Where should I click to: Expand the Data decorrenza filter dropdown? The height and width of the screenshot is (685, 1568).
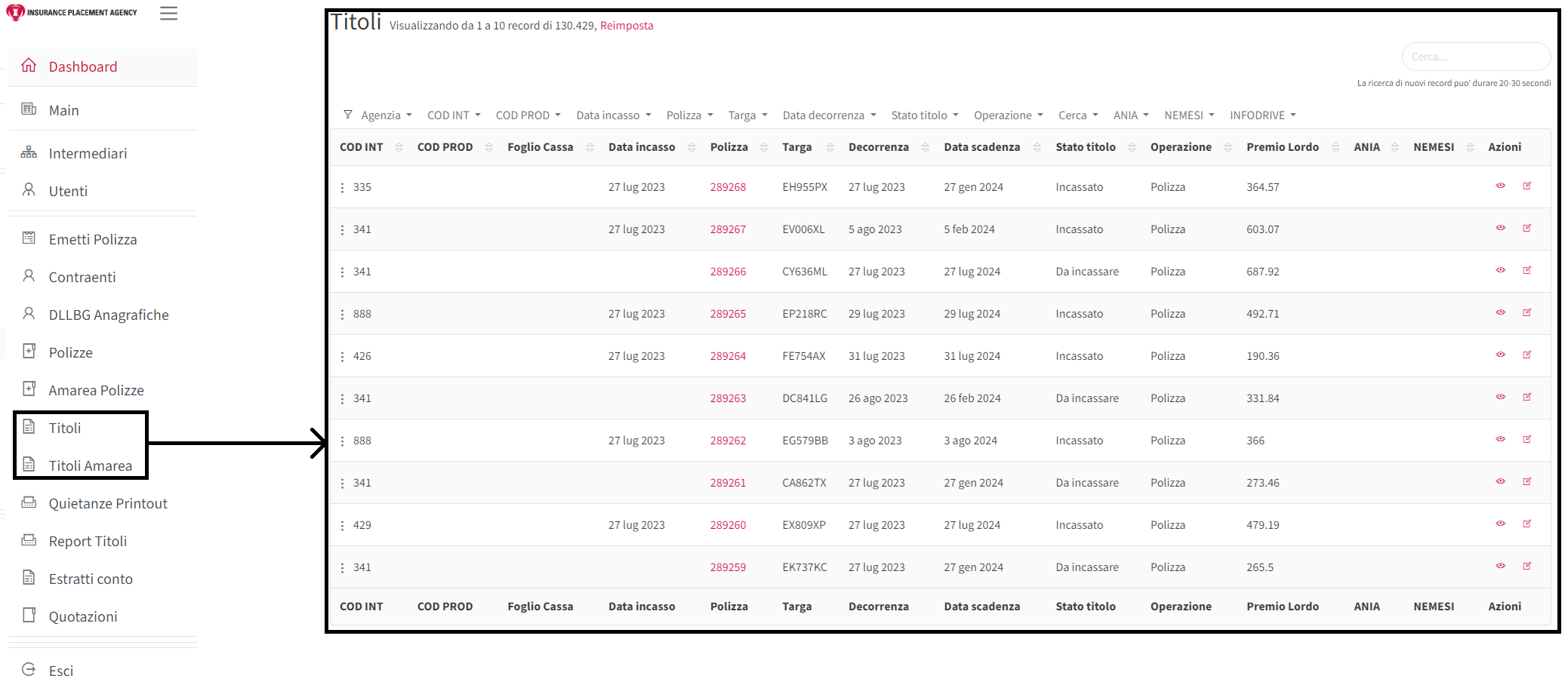[828, 115]
